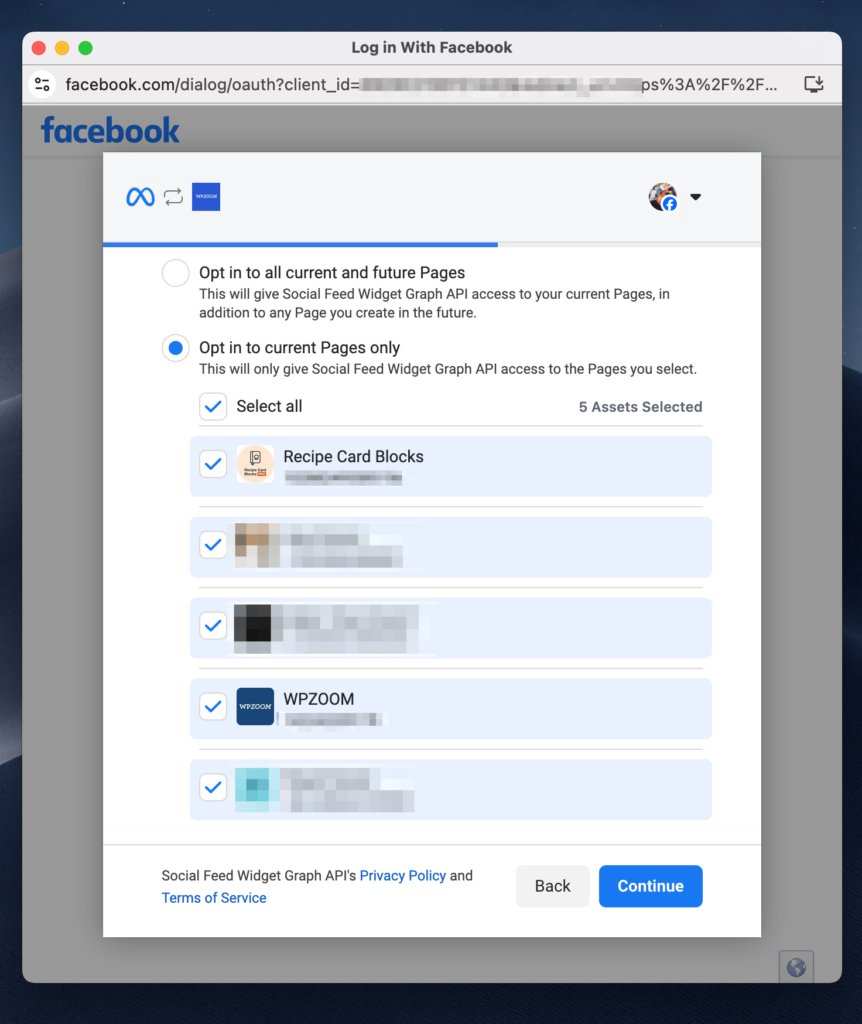Uncheck the blurred page directly above WPZOOM

[213, 626]
